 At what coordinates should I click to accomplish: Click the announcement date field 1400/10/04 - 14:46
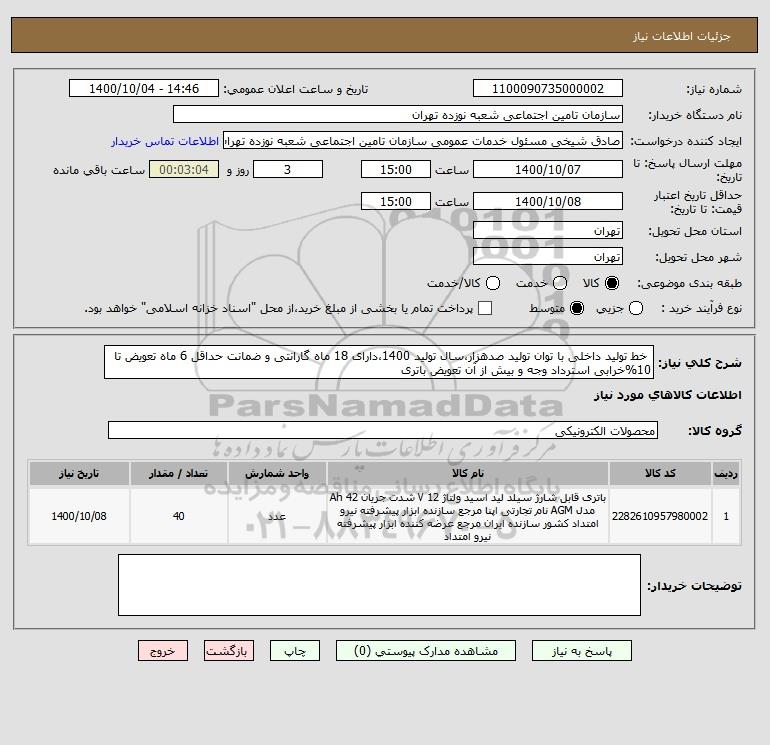[144, 88]
